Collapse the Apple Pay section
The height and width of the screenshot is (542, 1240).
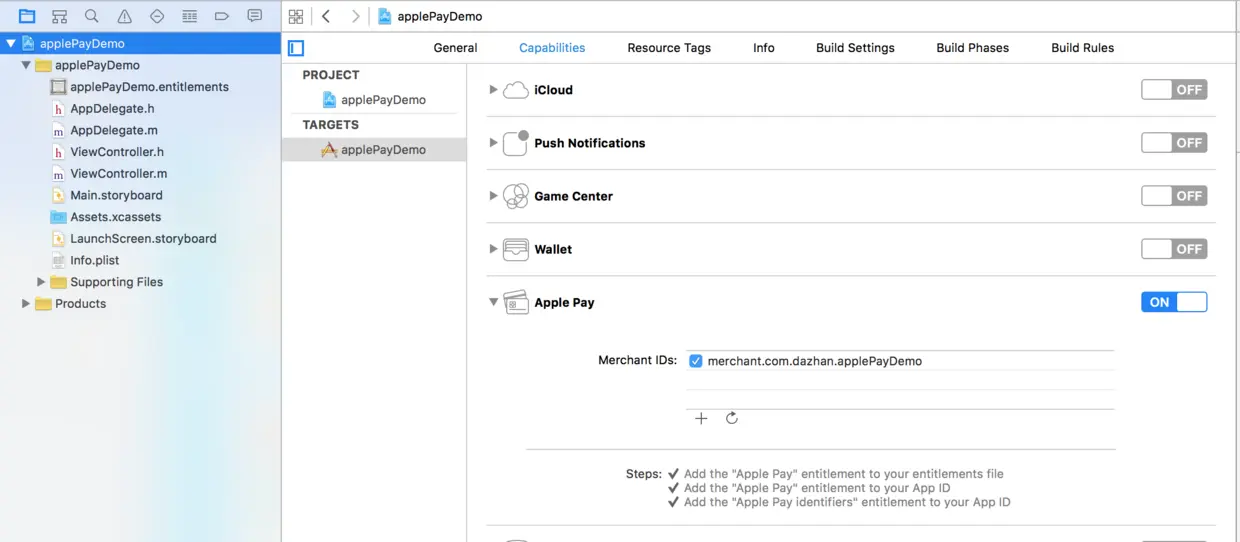[x=493, y=302]
